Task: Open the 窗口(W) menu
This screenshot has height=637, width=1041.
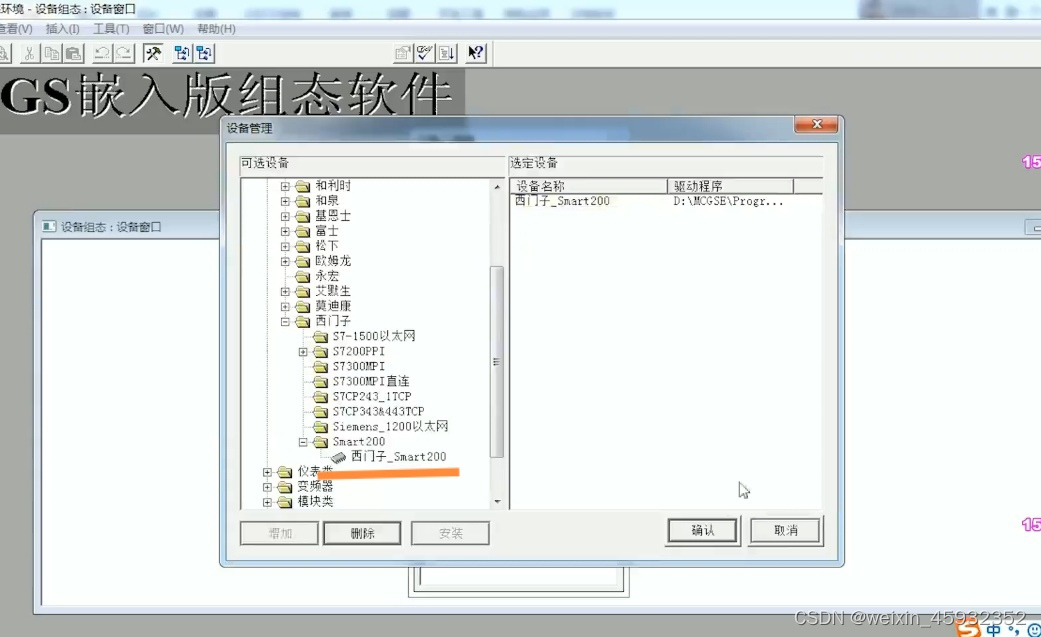Action: coord(163,29)
